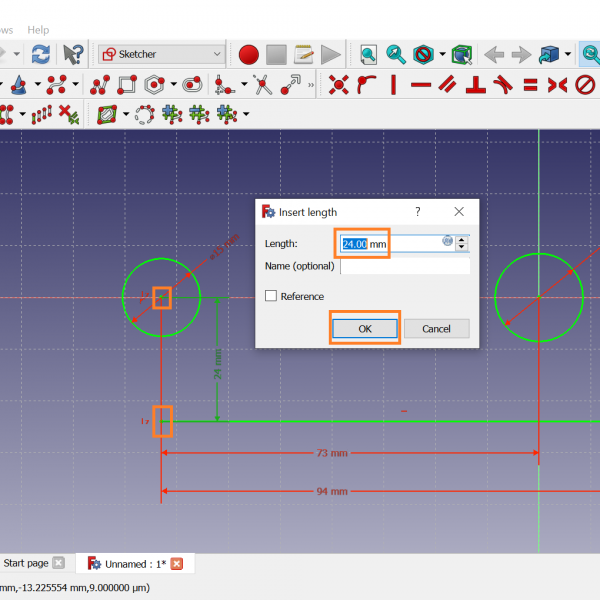Switch to the Start page tab
600x600 pixels.
click(x=26, y=563)
